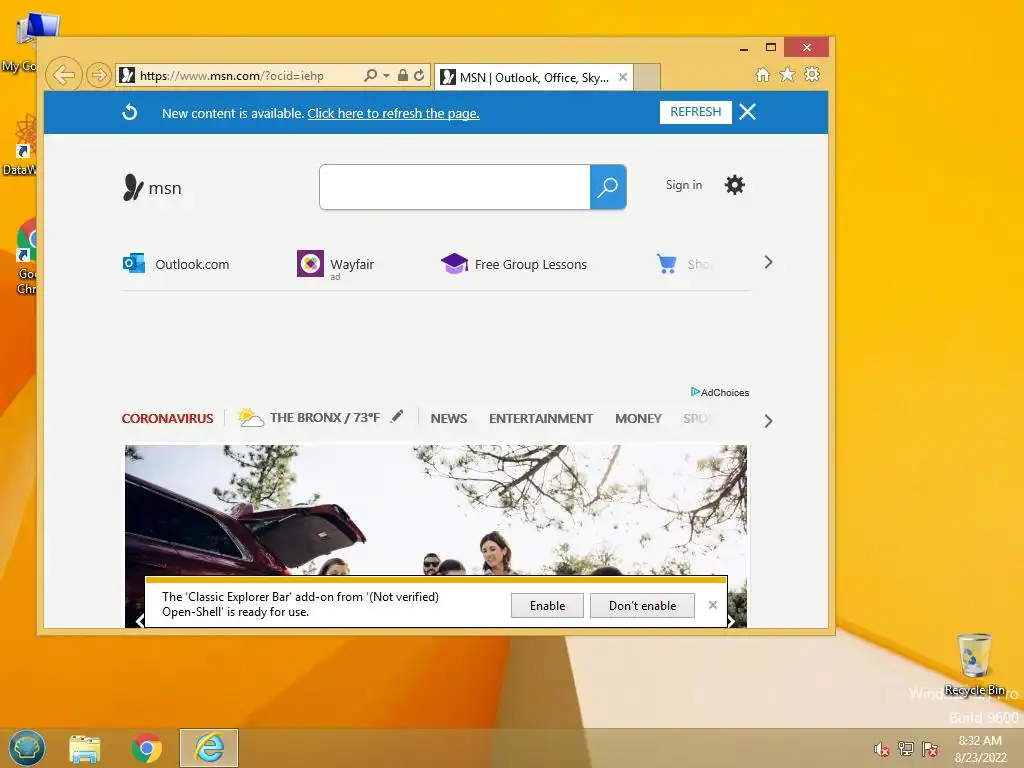Screen dimensions: 1024x768
Task: Open the MONEY category
Action: (638, 419)
